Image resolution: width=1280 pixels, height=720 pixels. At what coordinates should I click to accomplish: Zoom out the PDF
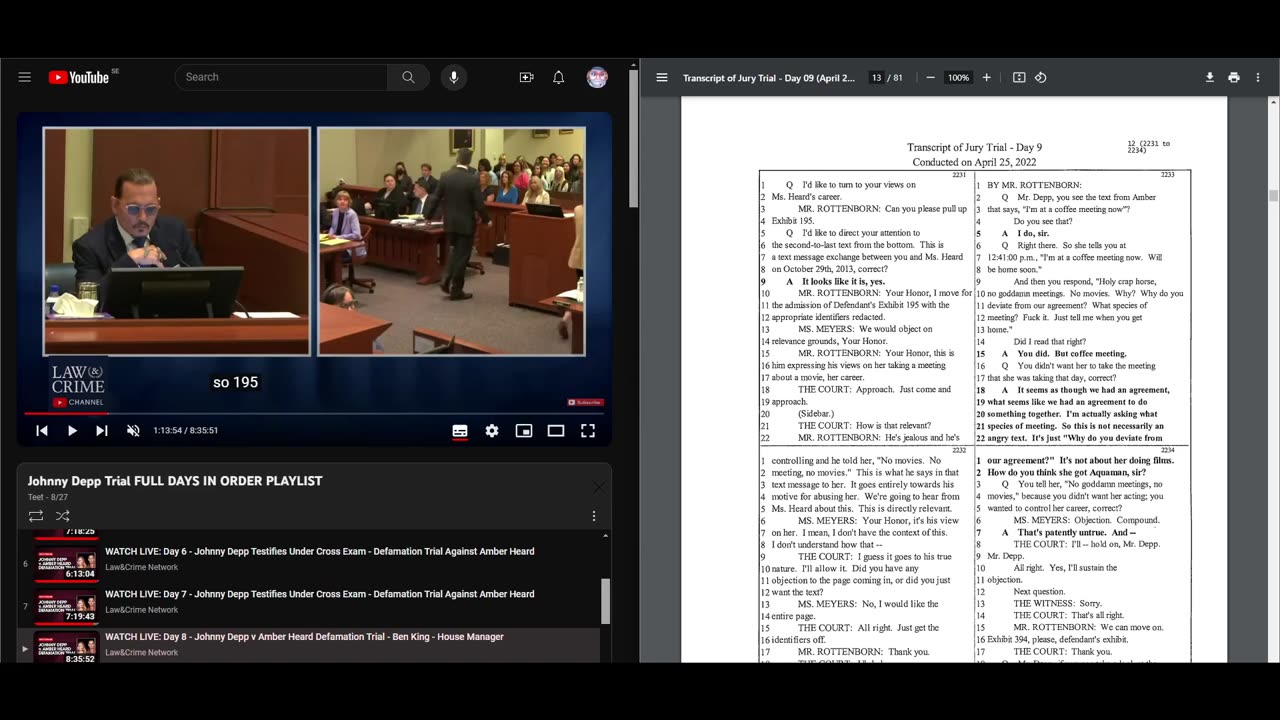pos(930,77)
